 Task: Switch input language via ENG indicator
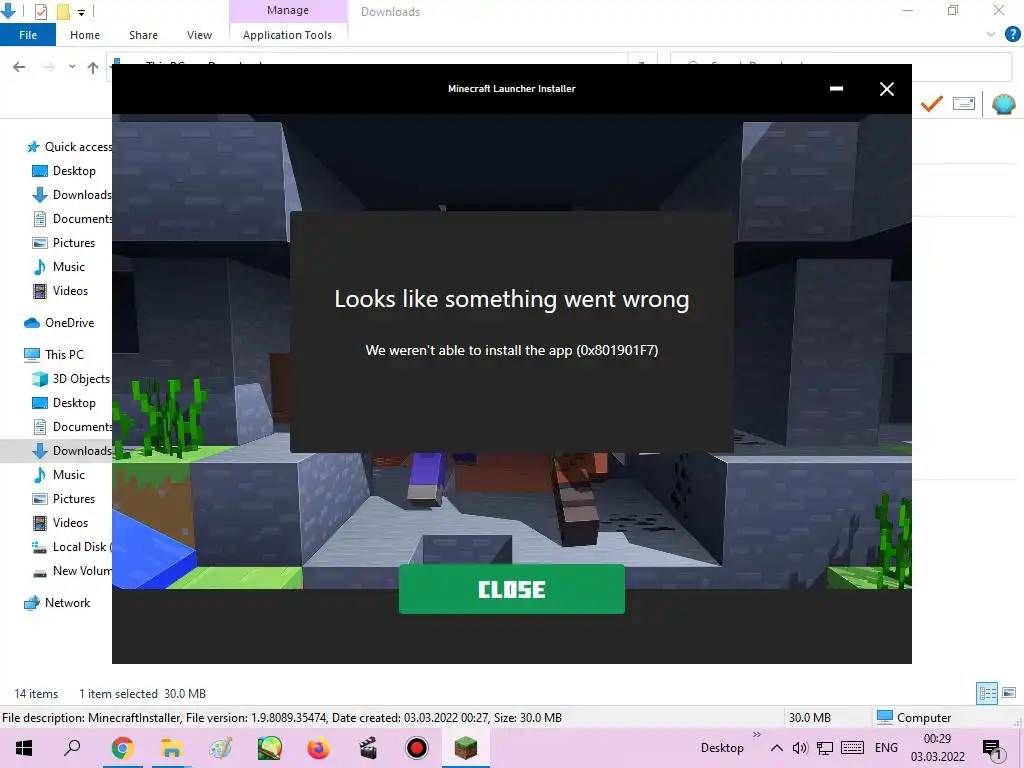pyautogui.click(x=886, y=748)
